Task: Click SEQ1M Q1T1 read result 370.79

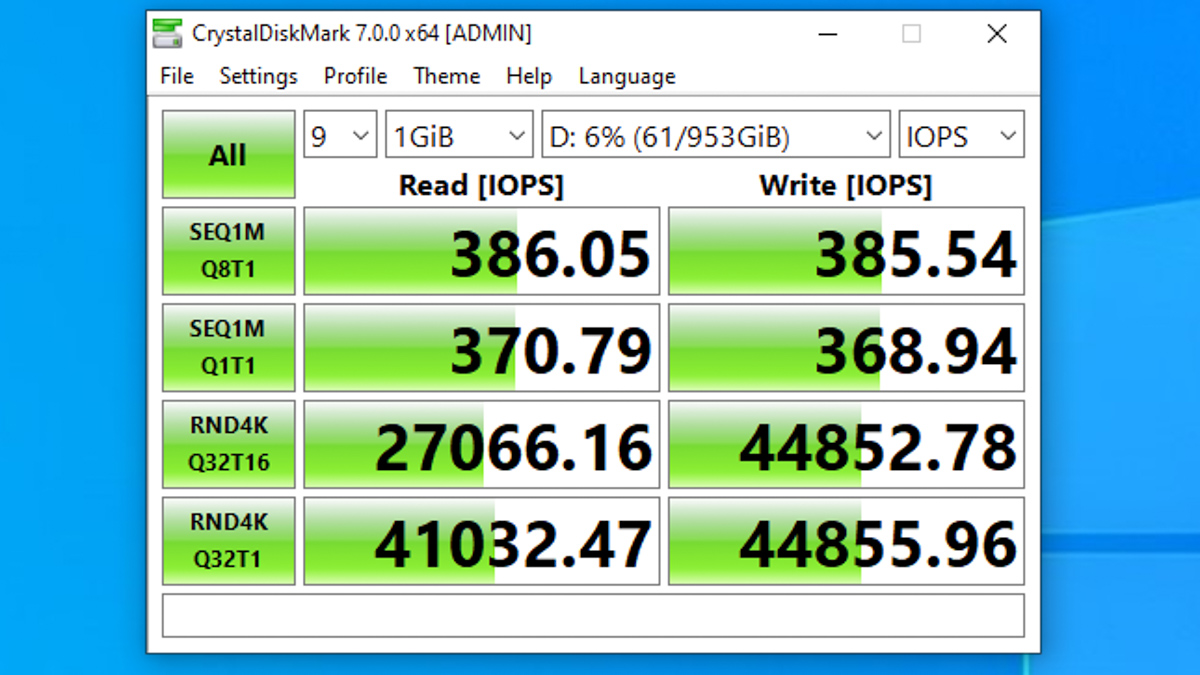Action: tap(482, 348)
